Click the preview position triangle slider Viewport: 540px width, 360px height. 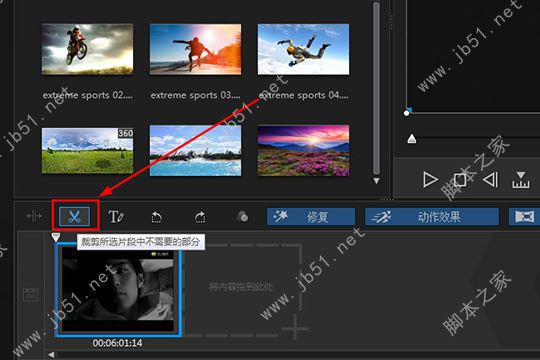coord(412,139)
